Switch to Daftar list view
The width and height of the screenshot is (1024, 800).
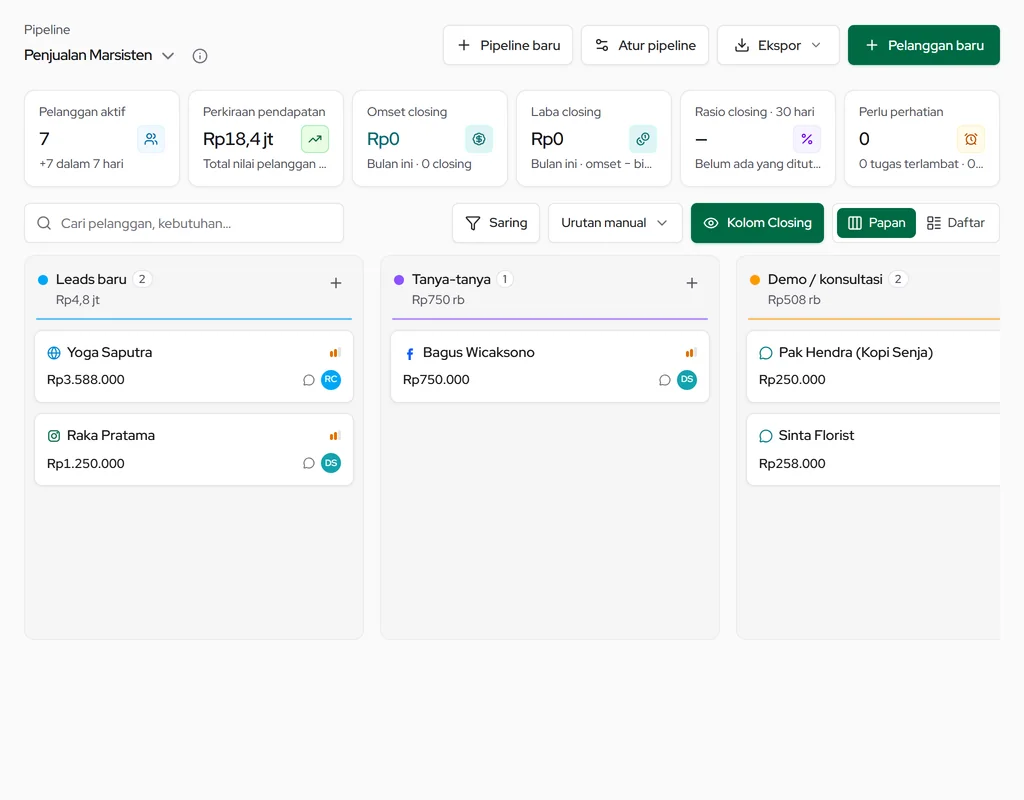(955, 223)
